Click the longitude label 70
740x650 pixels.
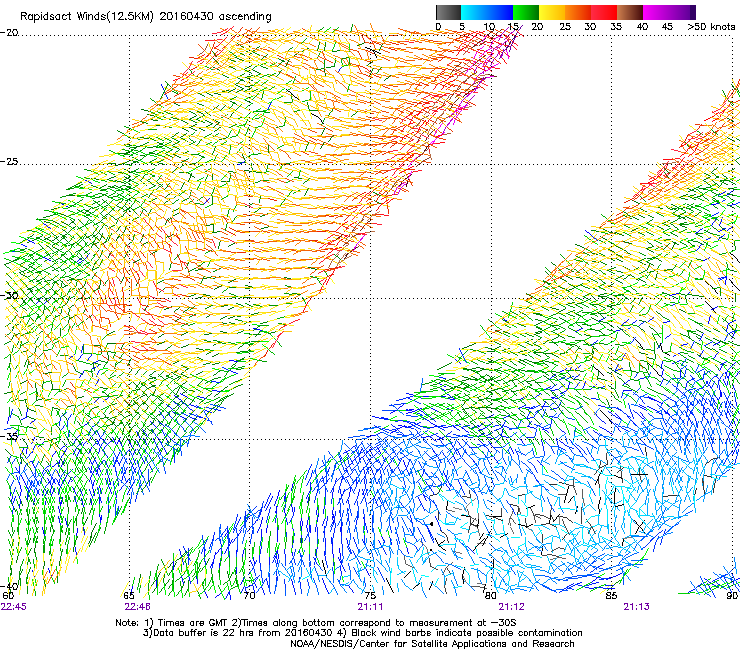[x=249, y=596]
